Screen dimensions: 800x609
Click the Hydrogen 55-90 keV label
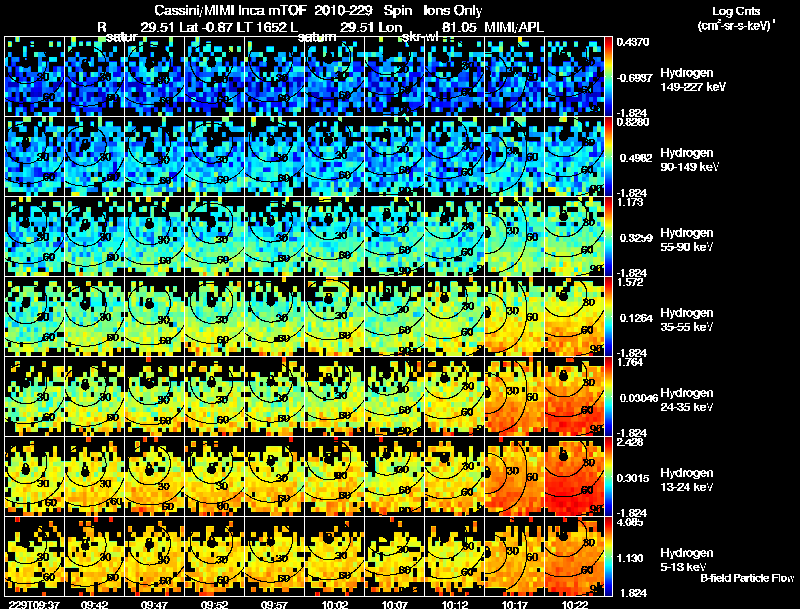tap(687, 240)
